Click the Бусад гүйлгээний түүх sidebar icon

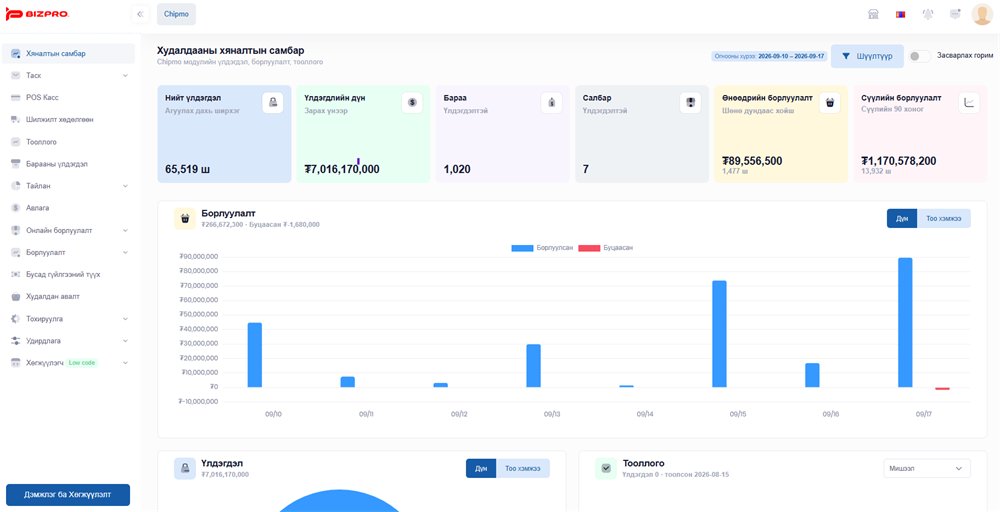click(x=15, y=274)
